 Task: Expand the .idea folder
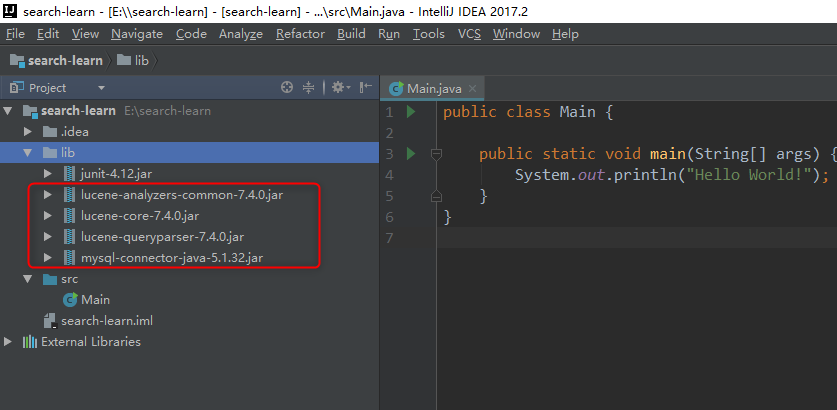pyautogui.click(x=28, y=132)
